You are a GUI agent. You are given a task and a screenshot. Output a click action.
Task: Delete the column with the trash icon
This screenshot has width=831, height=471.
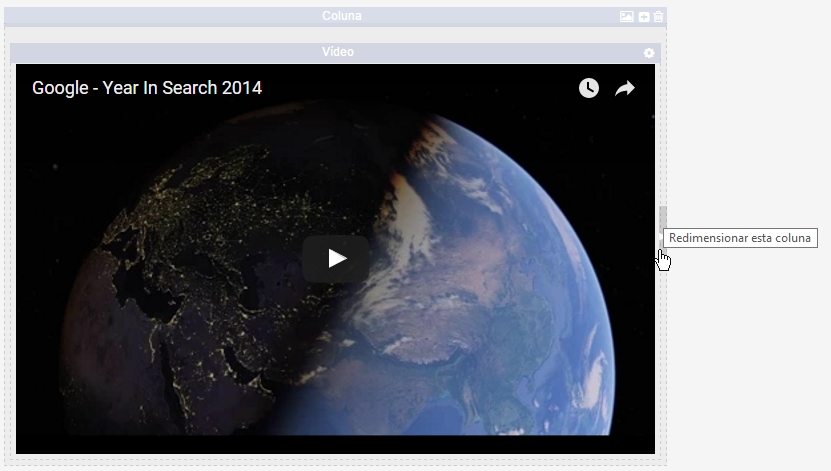click(658, 16)
